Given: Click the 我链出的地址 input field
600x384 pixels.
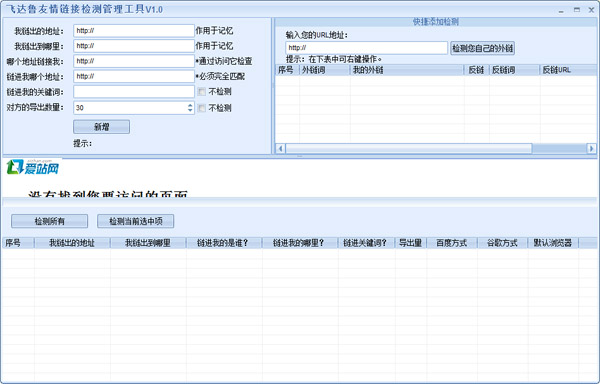Looking at the screenshot, I should [134, 31].
